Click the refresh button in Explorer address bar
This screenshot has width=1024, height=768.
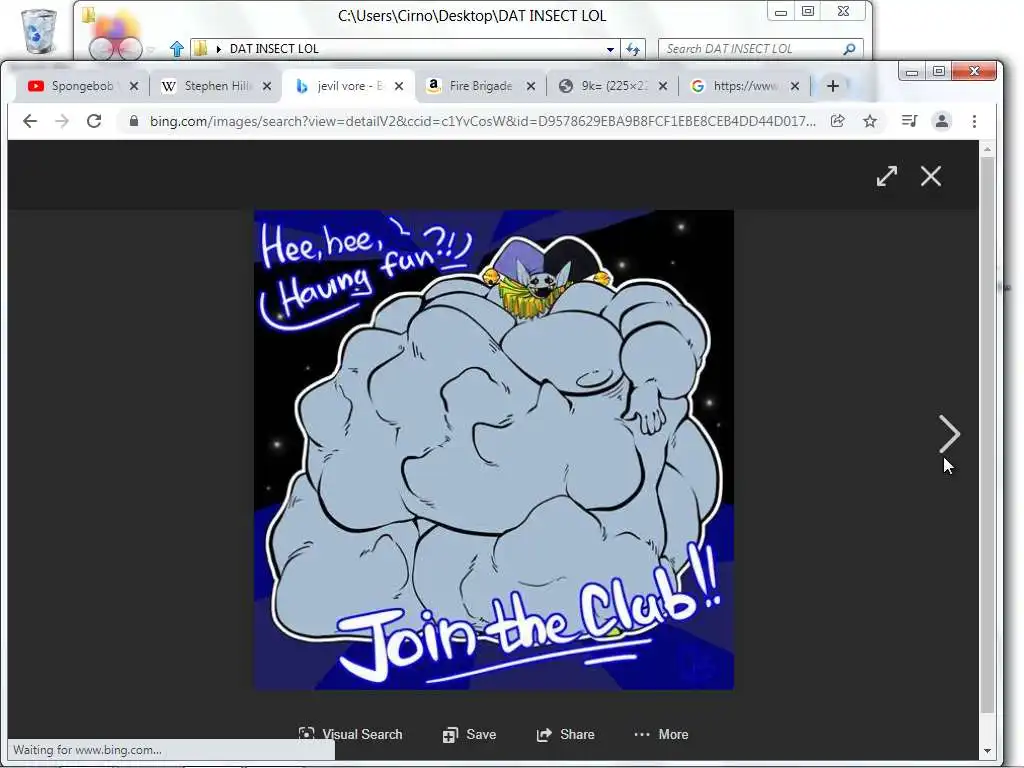[x=633, y=49]
